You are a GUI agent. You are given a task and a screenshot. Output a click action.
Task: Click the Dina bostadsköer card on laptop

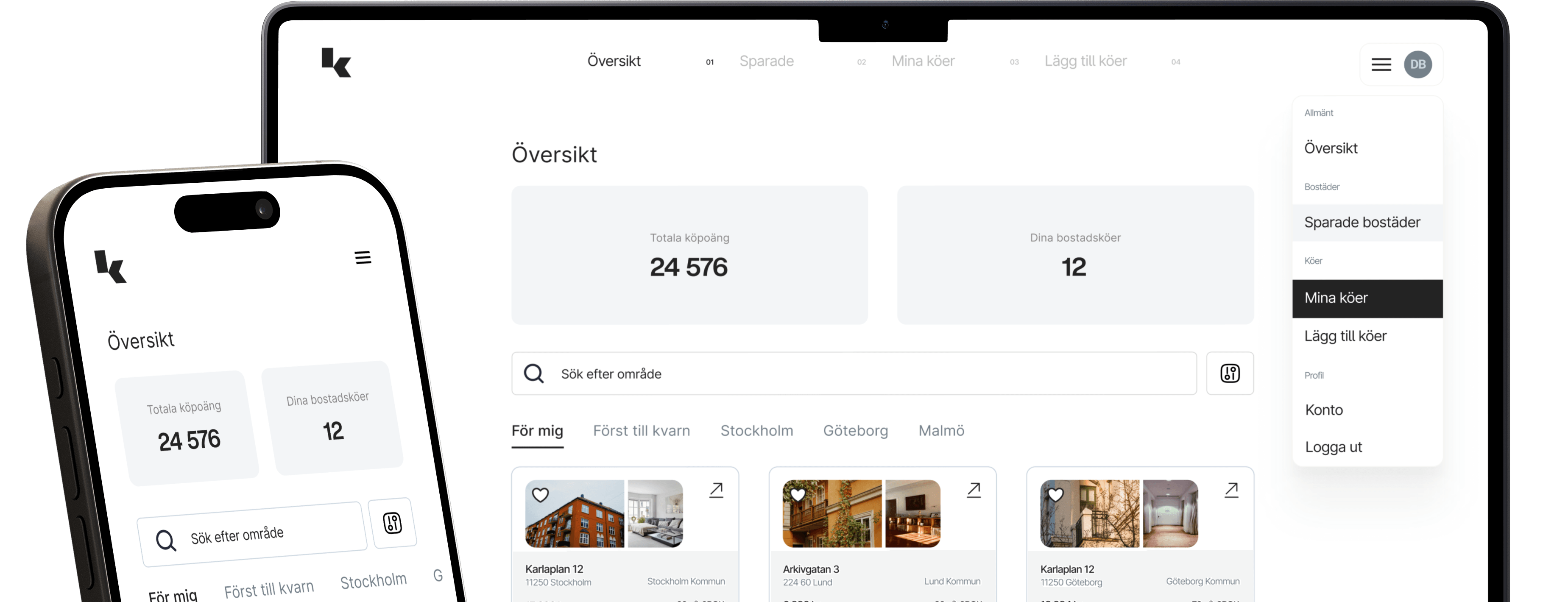point(1075,255)
